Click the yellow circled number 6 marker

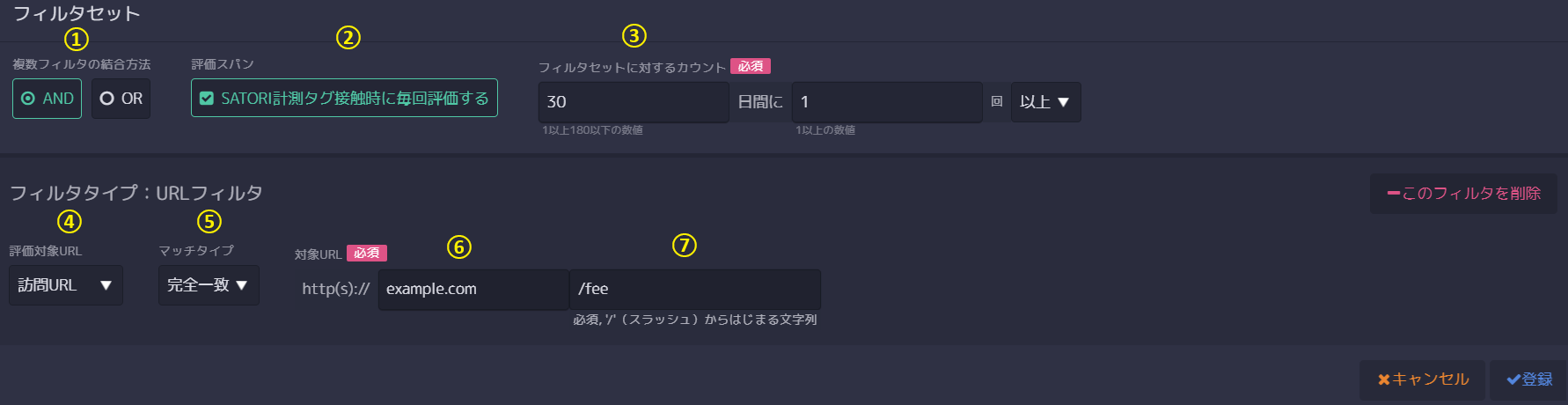[459, 247]
